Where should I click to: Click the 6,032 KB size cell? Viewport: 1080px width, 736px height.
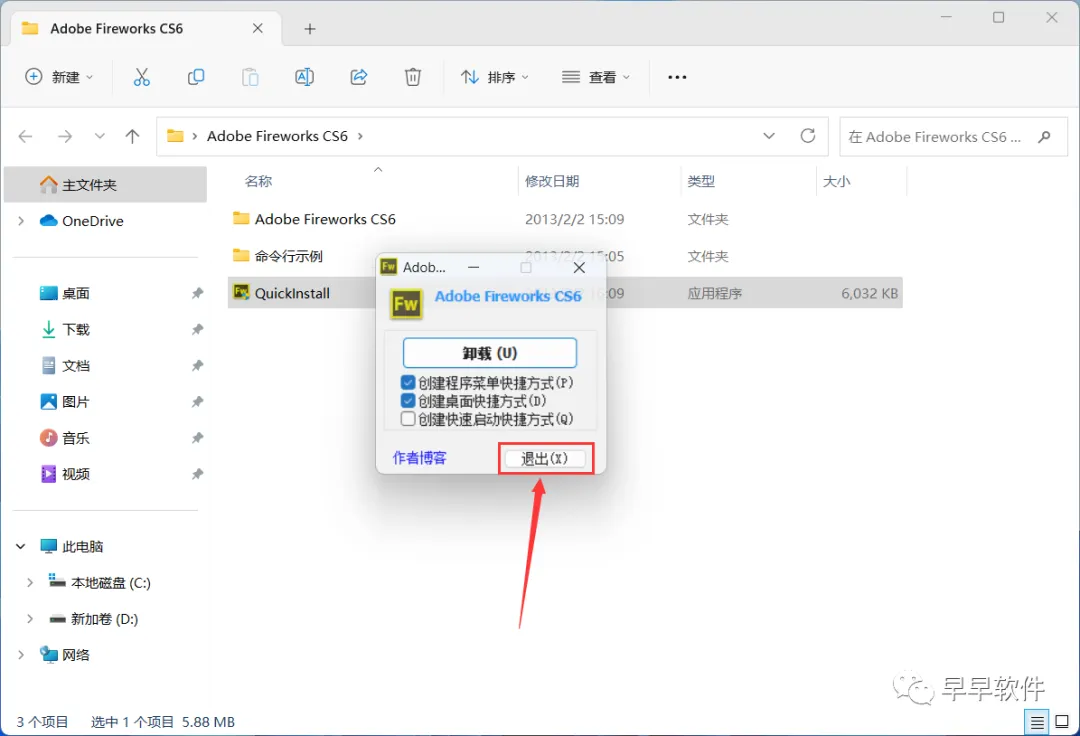[x=869, y=293]
